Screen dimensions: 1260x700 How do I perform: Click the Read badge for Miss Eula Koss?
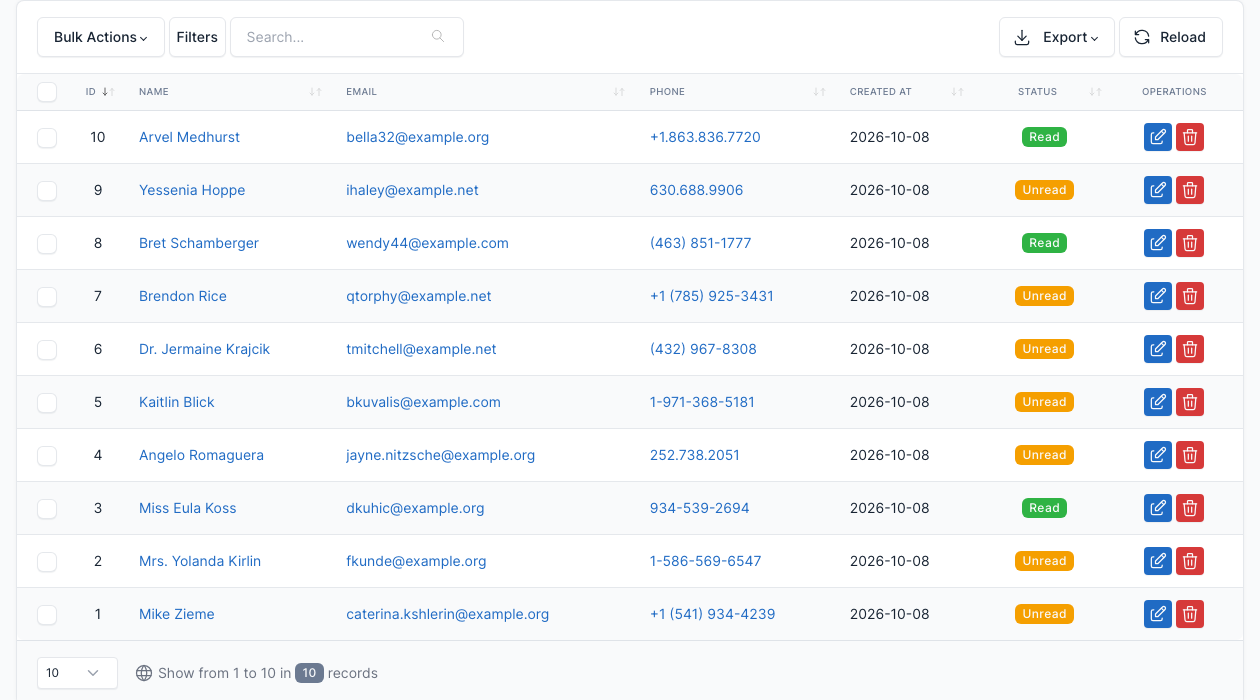coord(1044,508)
